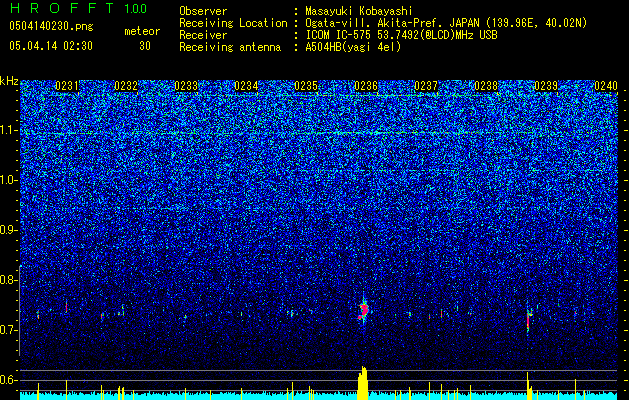
Task: Click the kHz axis unit label
Action: pyautogui.click(x=9, y=81)
